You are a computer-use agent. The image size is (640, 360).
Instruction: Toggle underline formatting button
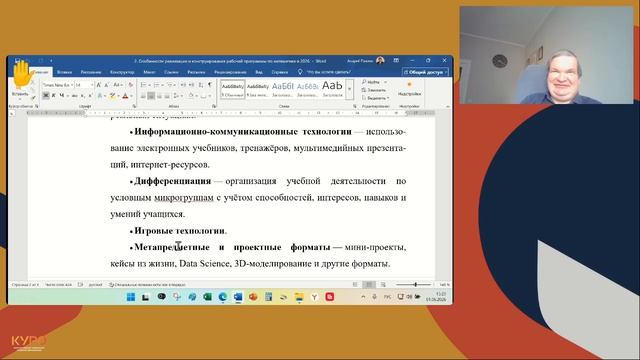pos(62,96)
